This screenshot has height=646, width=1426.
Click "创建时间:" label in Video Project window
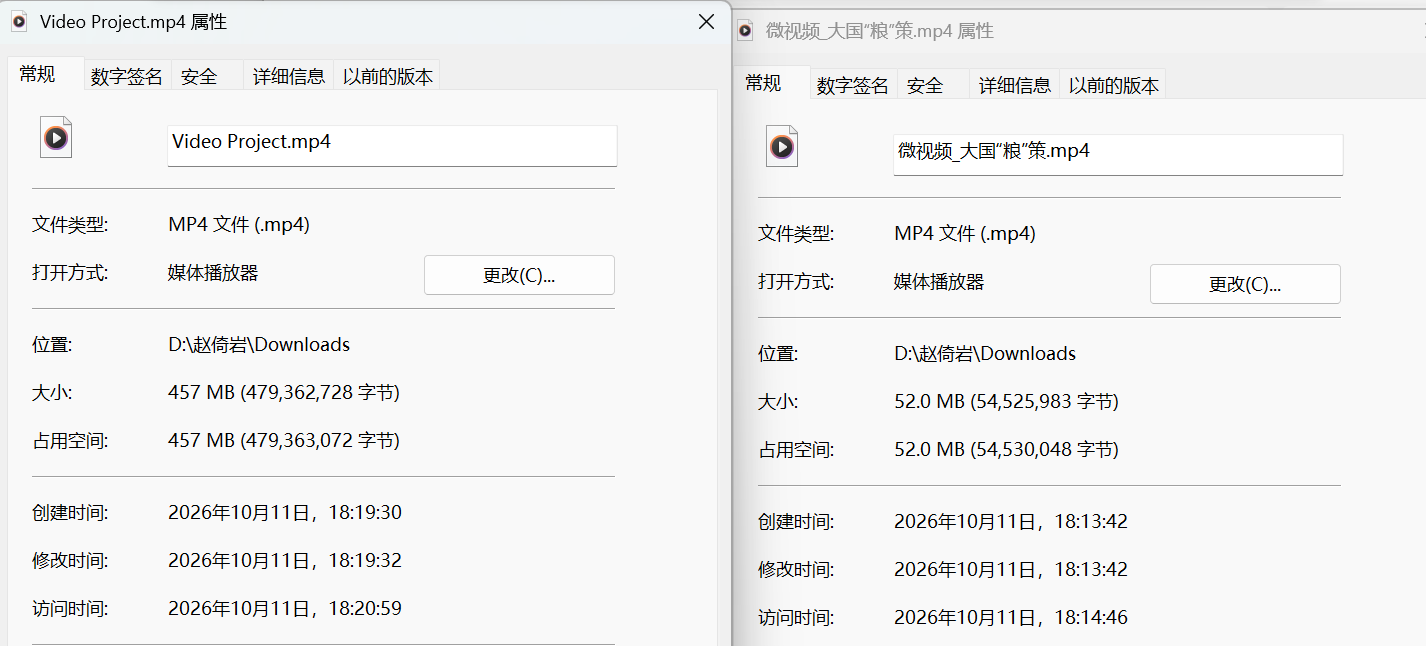(x=70, y=513)
